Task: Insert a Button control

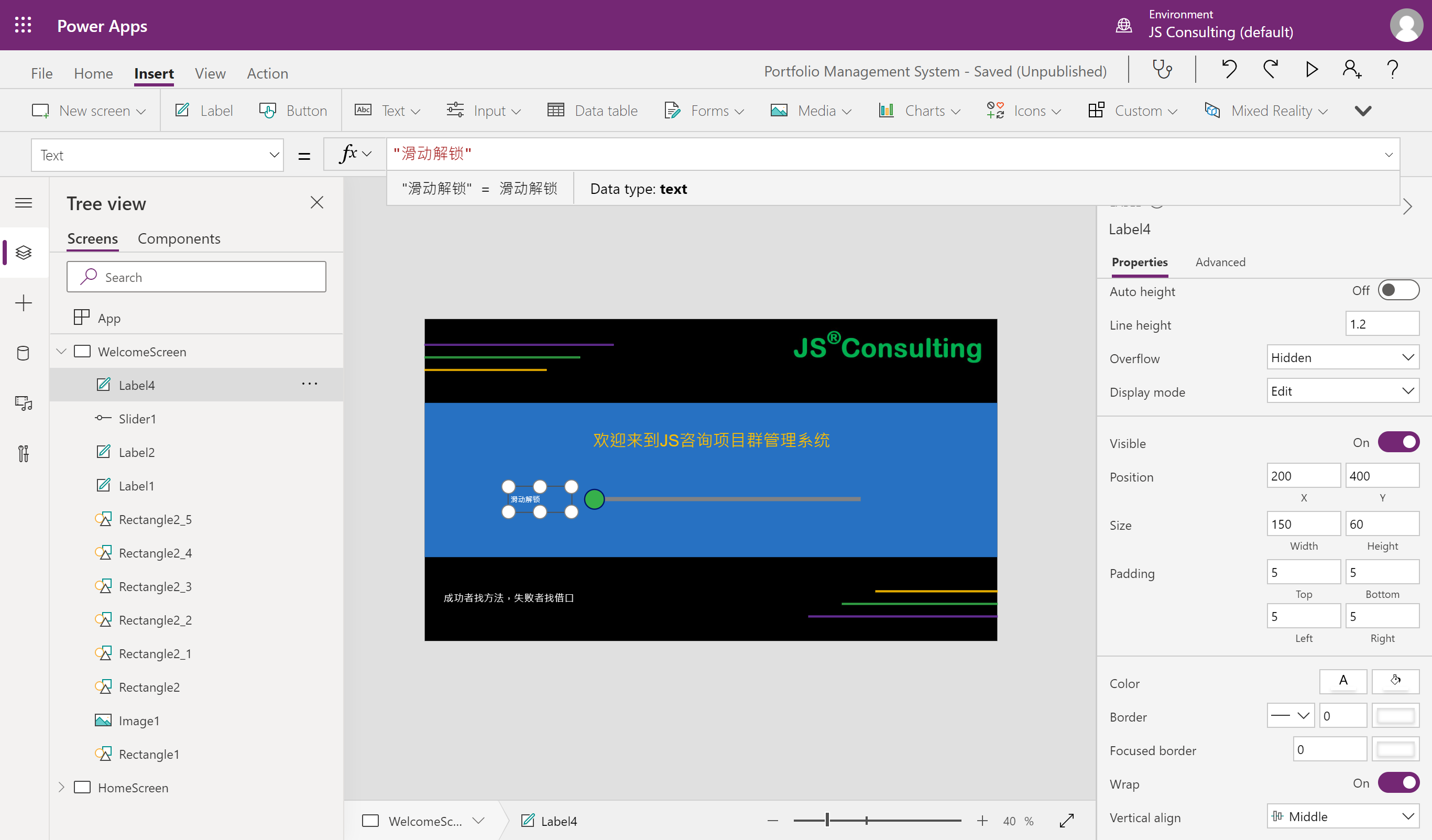Action: (x=293, y=110)
